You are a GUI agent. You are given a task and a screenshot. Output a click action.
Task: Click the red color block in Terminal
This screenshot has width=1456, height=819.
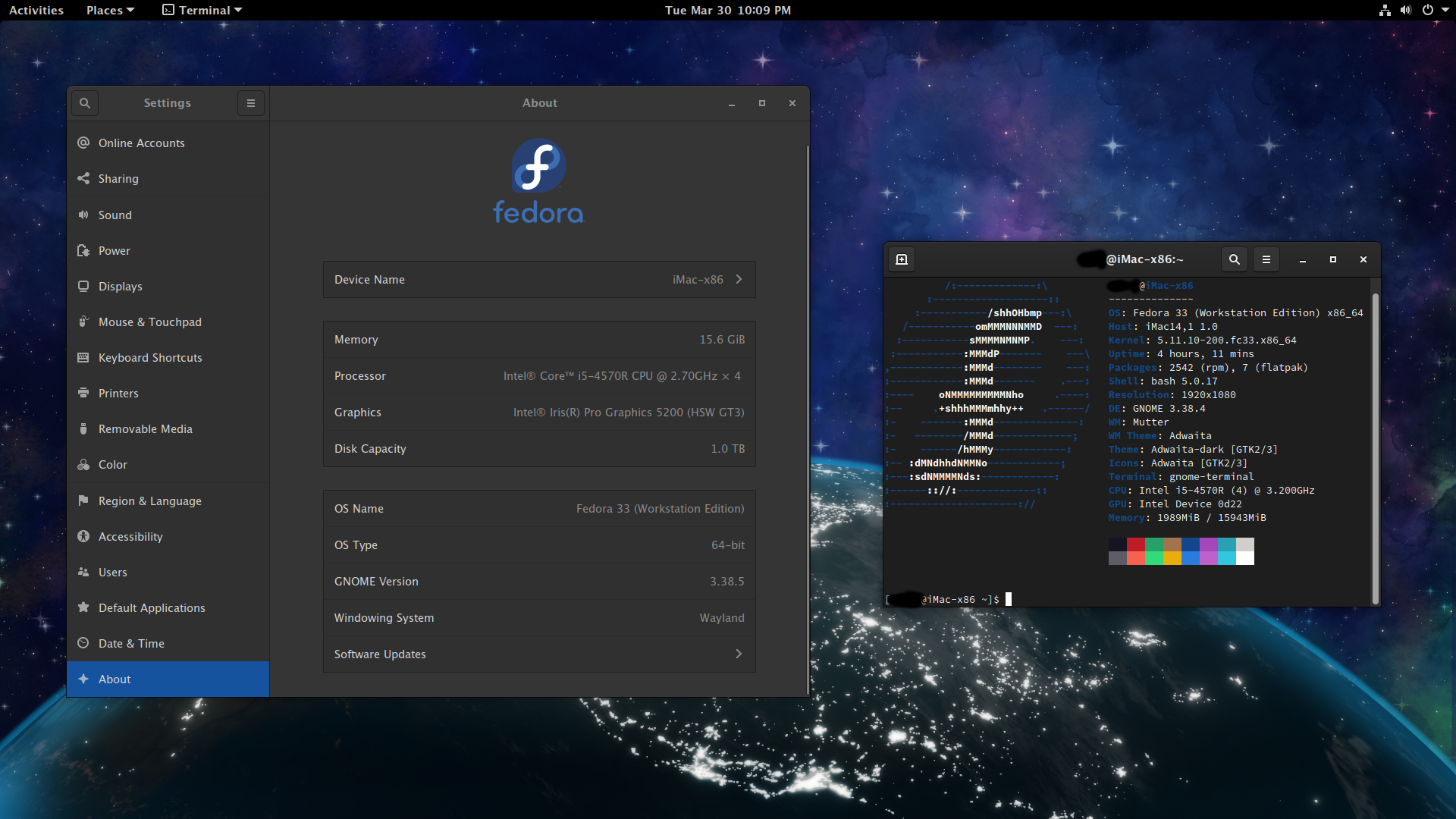pyautogui.click(x=1135, y=544)
